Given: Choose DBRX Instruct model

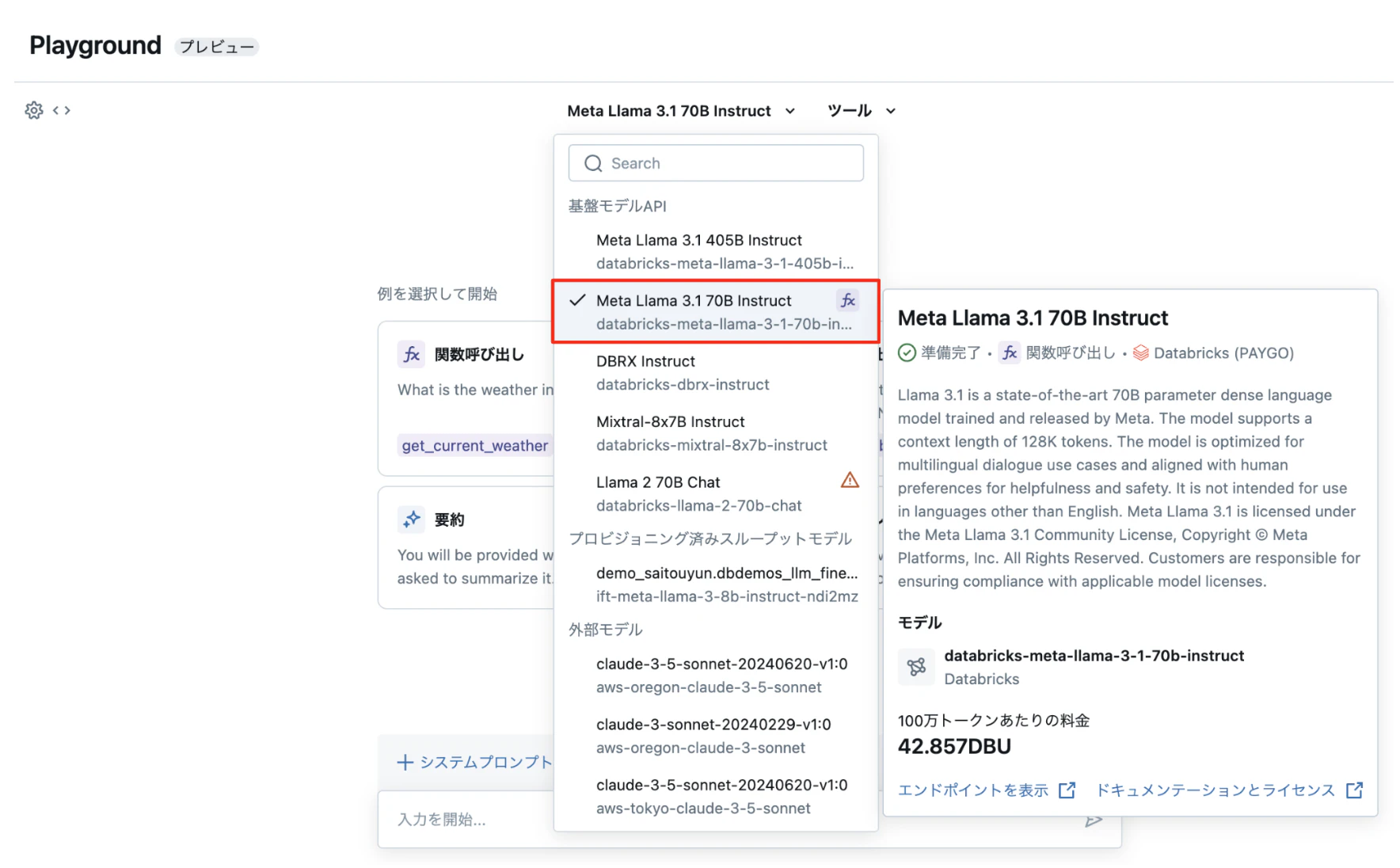Looking at the screenshot, I should coord(716,372).
